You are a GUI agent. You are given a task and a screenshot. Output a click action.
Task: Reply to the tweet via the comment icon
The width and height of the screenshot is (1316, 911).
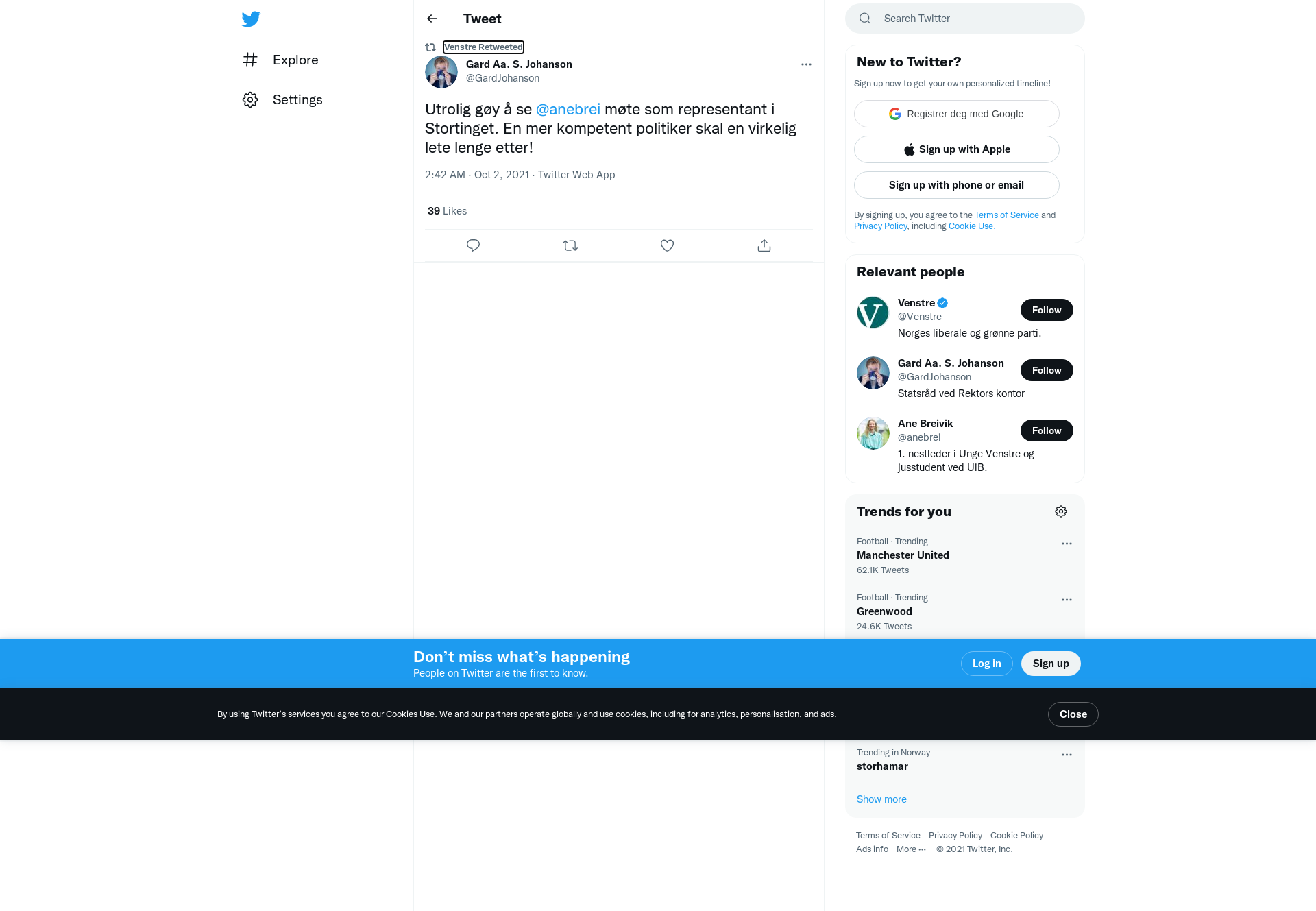coord(473,245)
